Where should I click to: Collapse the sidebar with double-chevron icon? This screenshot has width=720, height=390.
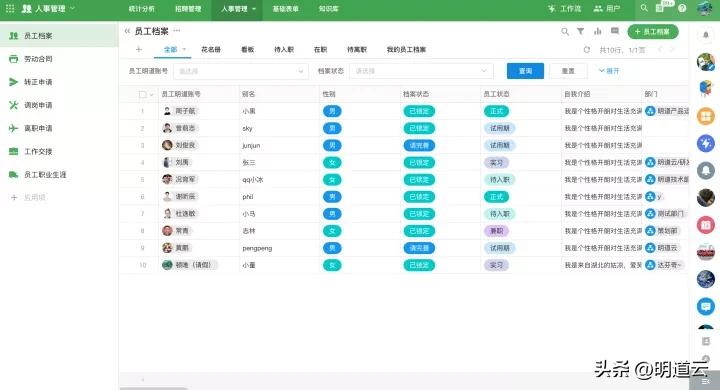coord(127,31)
